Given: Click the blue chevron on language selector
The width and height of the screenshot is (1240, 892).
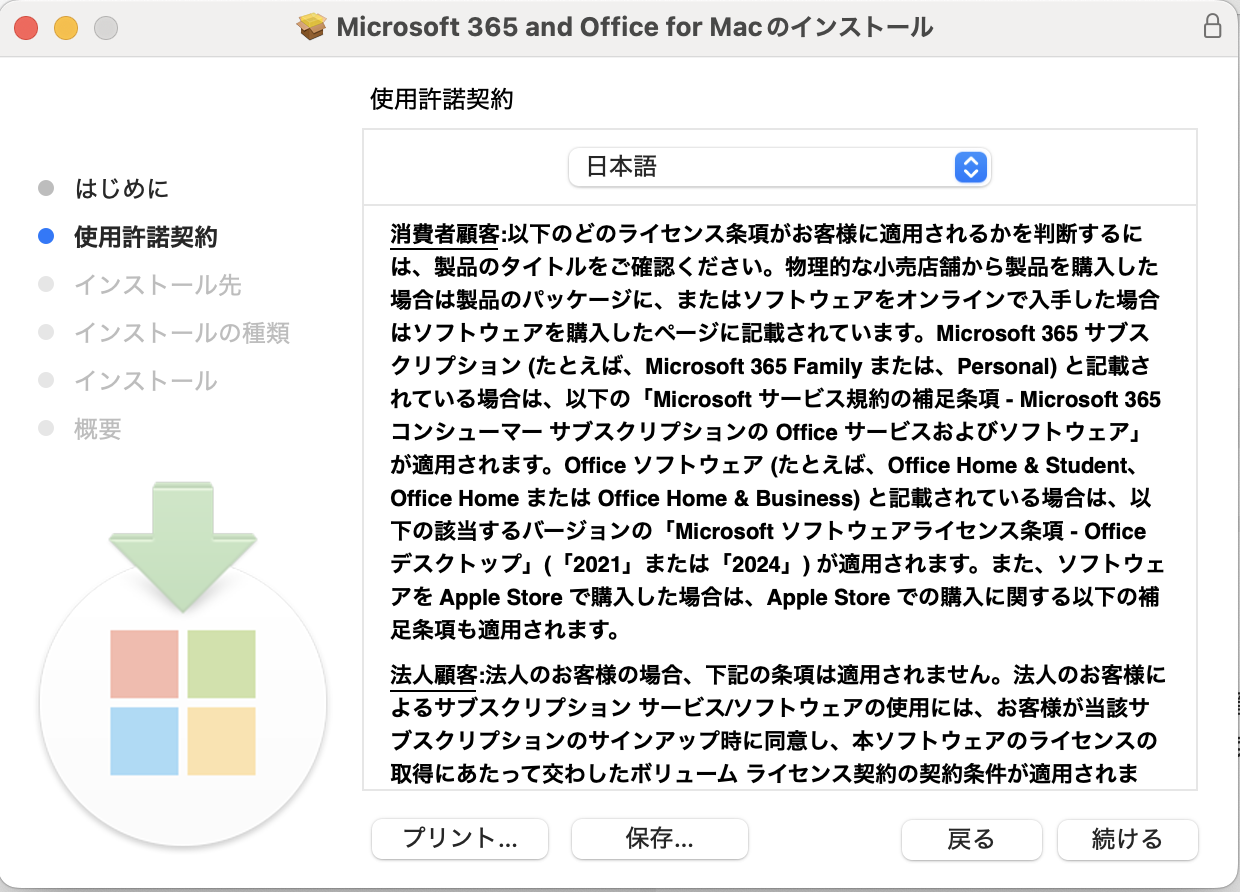Looking at the screenshot, I should click(x=971, y=167).
